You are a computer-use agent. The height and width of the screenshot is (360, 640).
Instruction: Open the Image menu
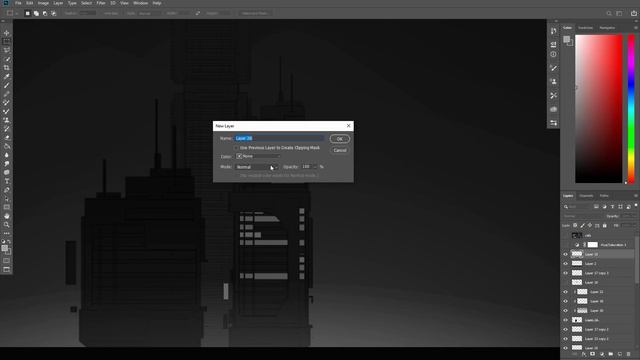(43, 3)
